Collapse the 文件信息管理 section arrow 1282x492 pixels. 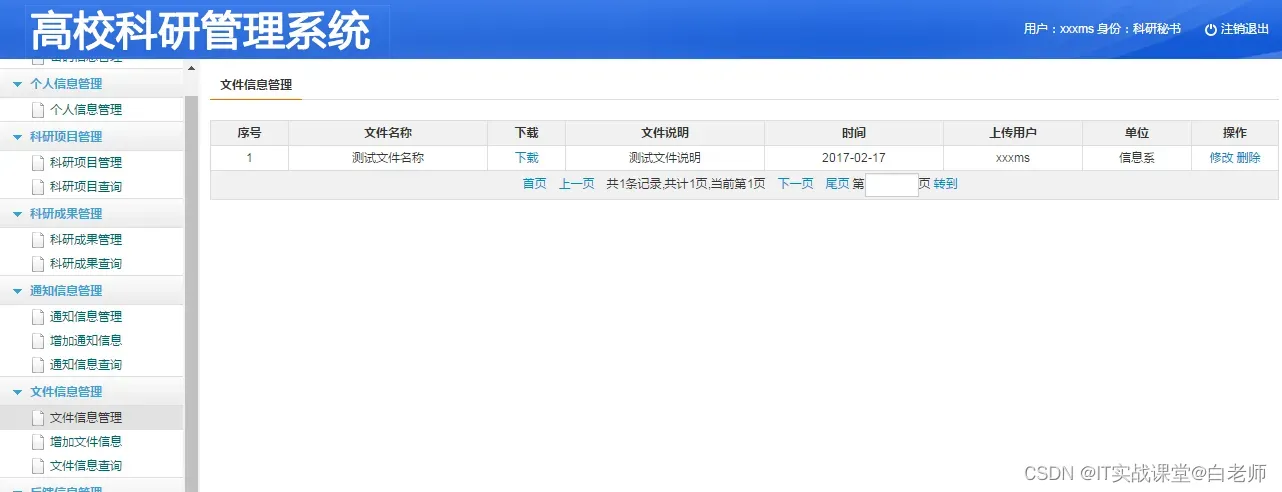tap(17, 393)
